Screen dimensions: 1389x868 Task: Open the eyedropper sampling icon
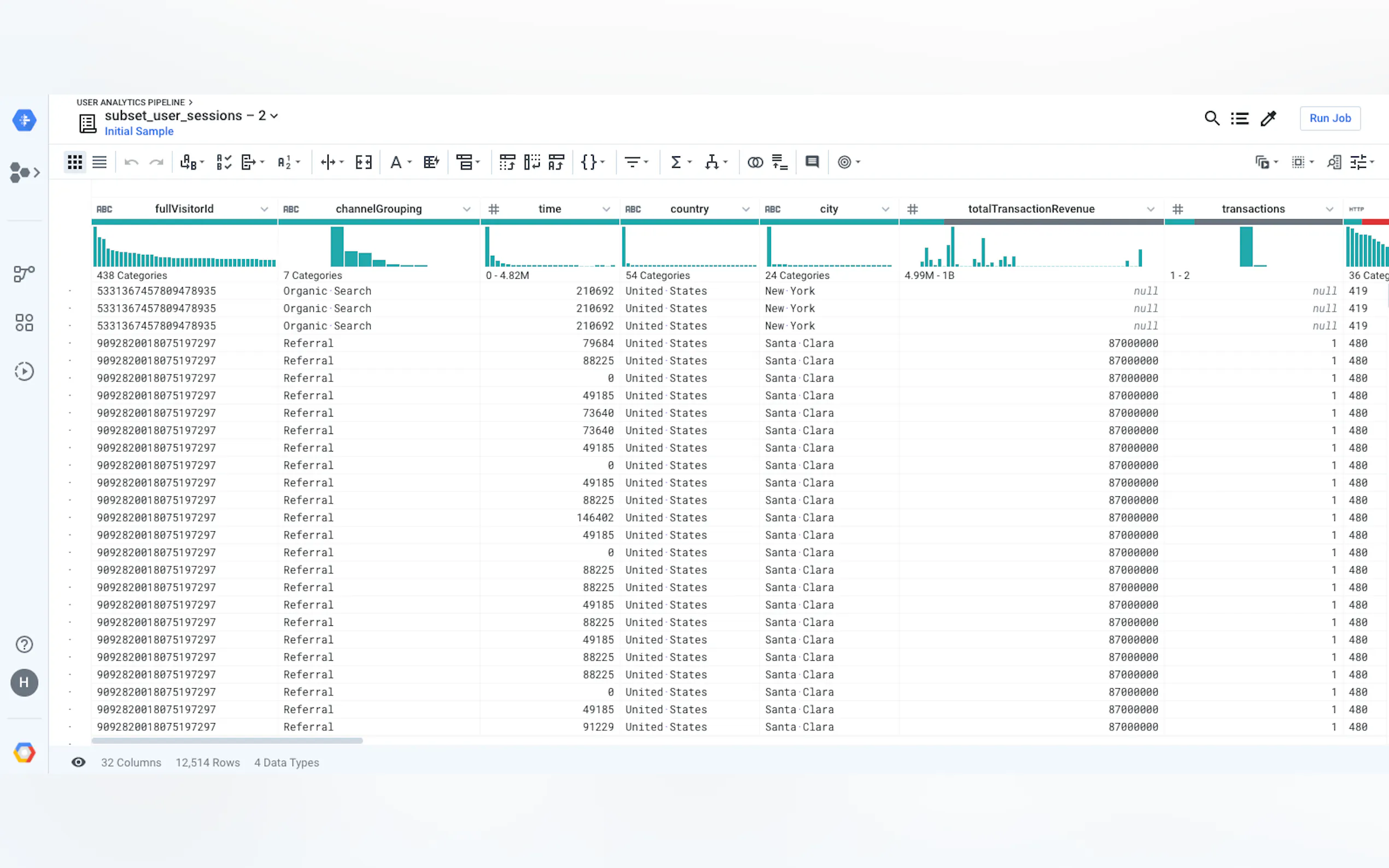[1268, 118]
